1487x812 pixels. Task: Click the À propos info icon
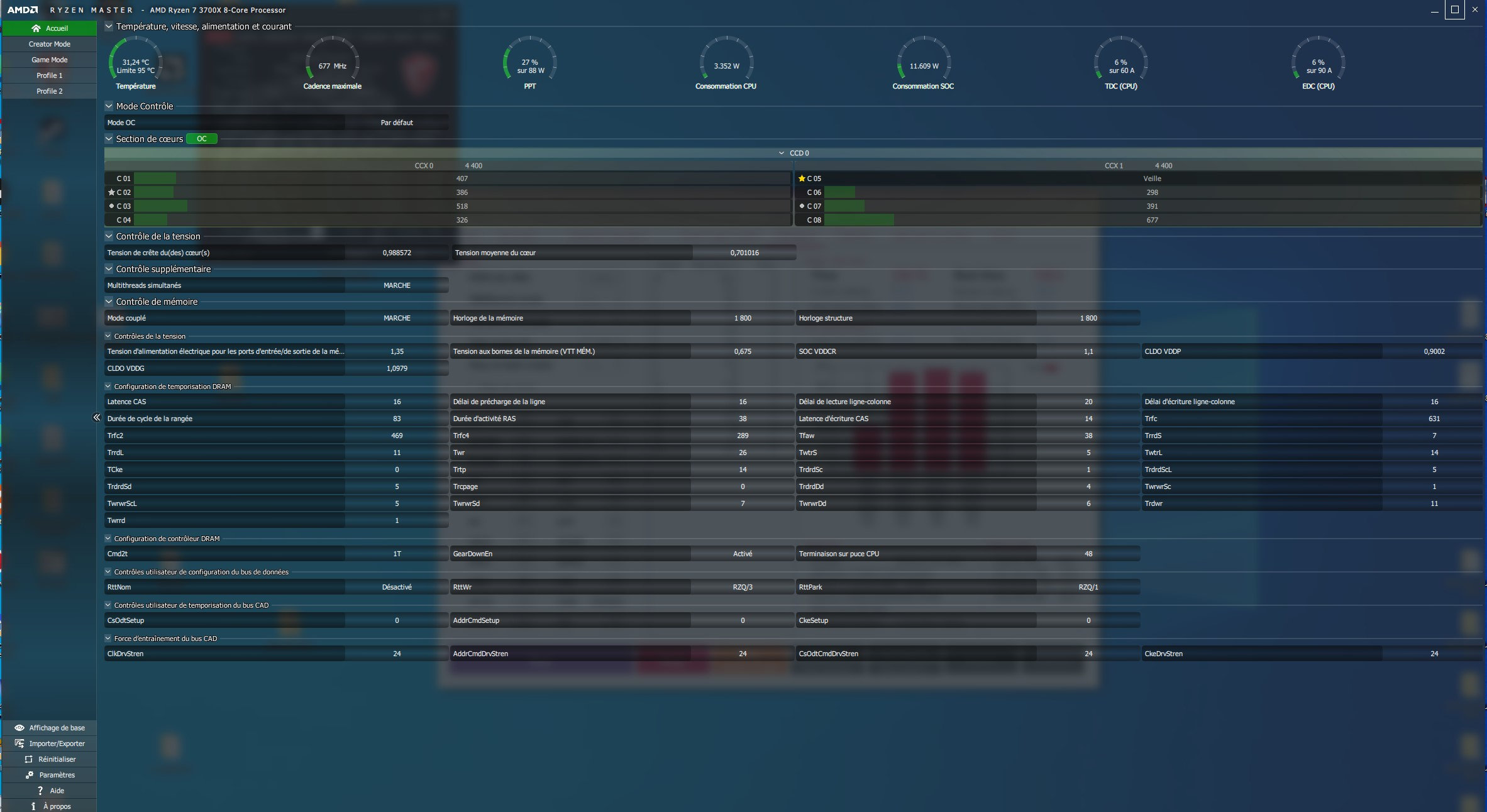pyautogui.click(x=33, y=806)
